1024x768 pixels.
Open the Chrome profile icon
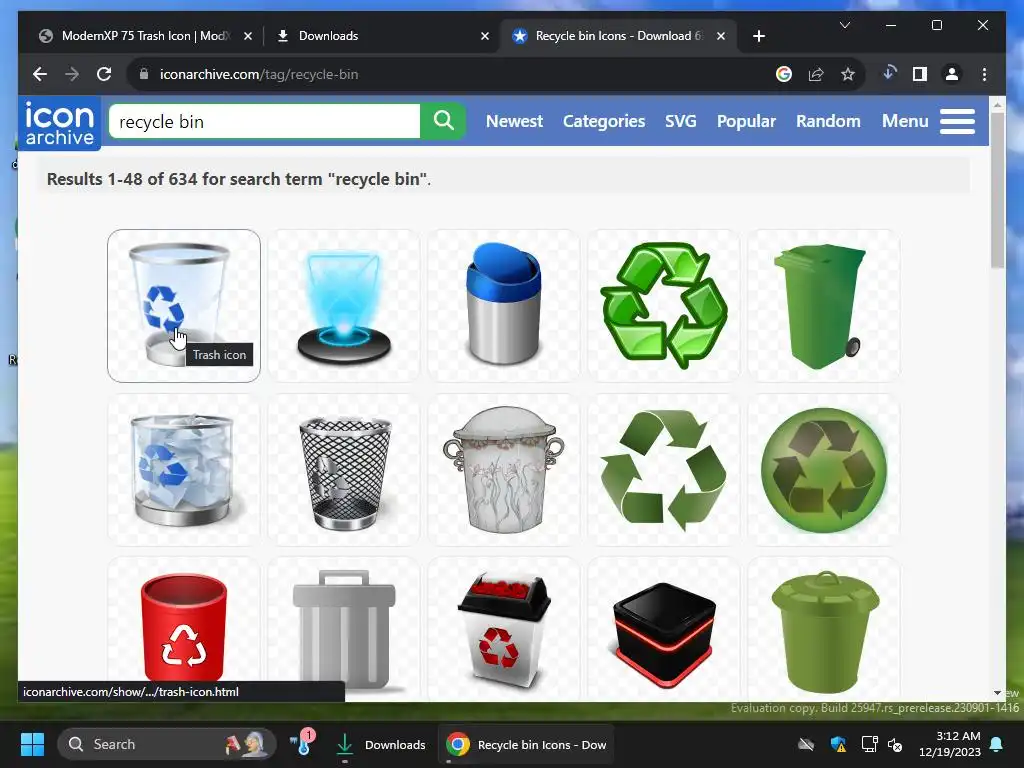(x=952, y=74)
